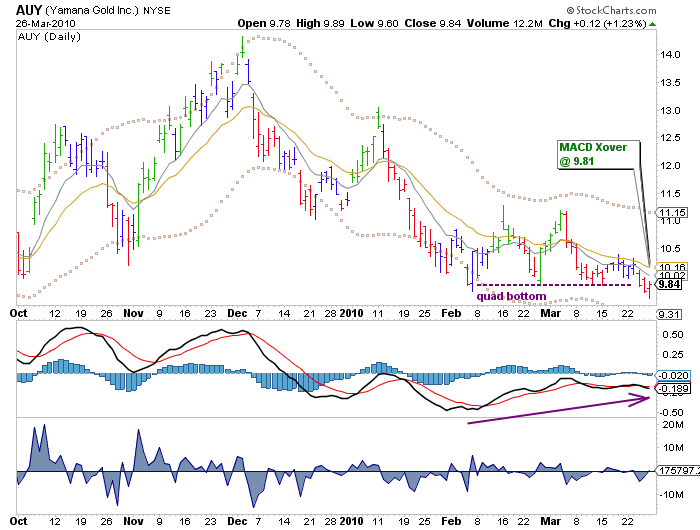The image size is (700, 530).
Task: Click 'Nov' on the volume panel date axis
Action: click(x=133, y=521)
